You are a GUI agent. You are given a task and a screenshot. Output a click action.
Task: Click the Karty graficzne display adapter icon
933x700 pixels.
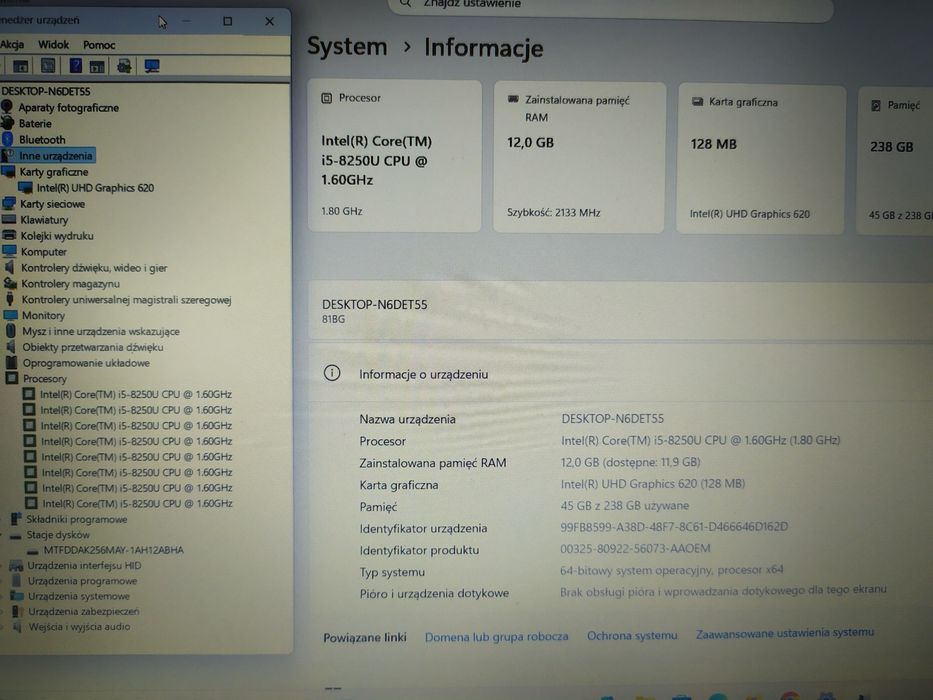[x=8, y=172]
